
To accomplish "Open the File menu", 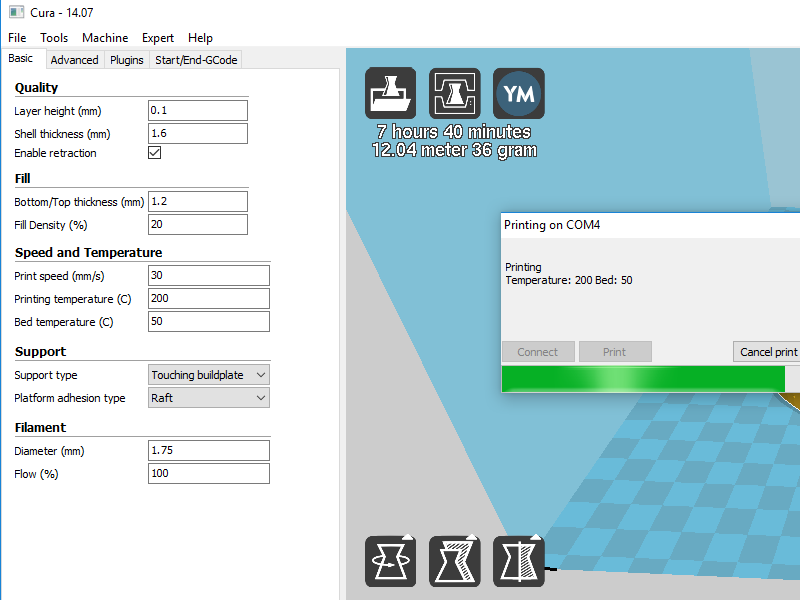I will [17, 38].
